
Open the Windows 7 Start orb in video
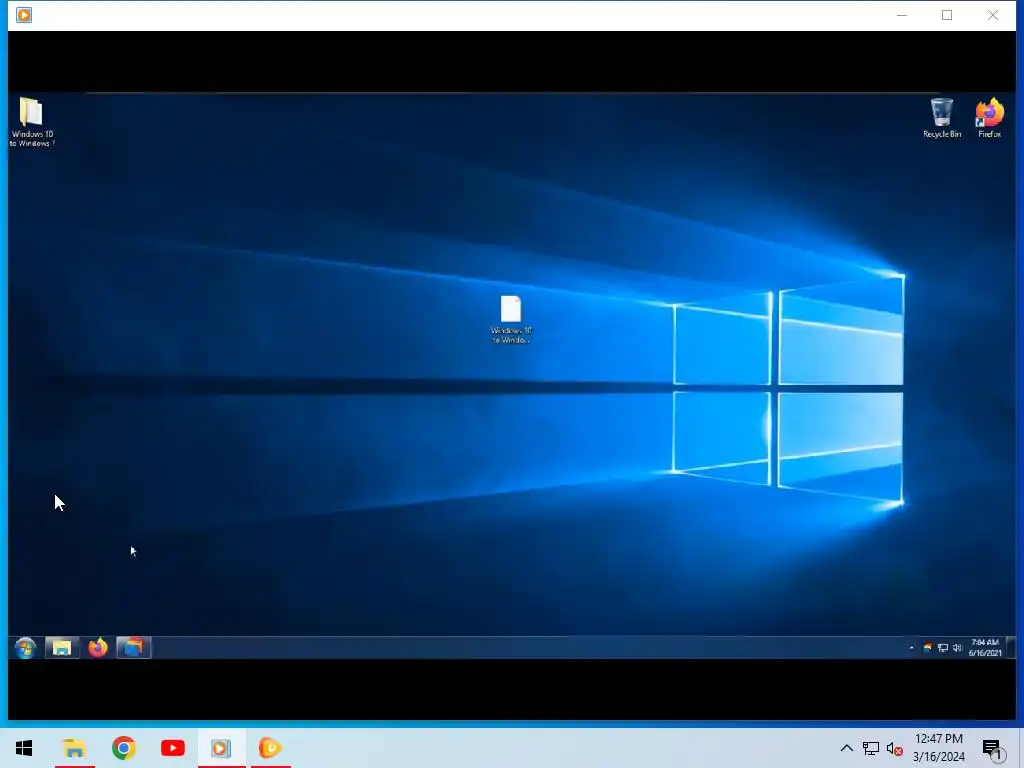(x=25, y=648)
